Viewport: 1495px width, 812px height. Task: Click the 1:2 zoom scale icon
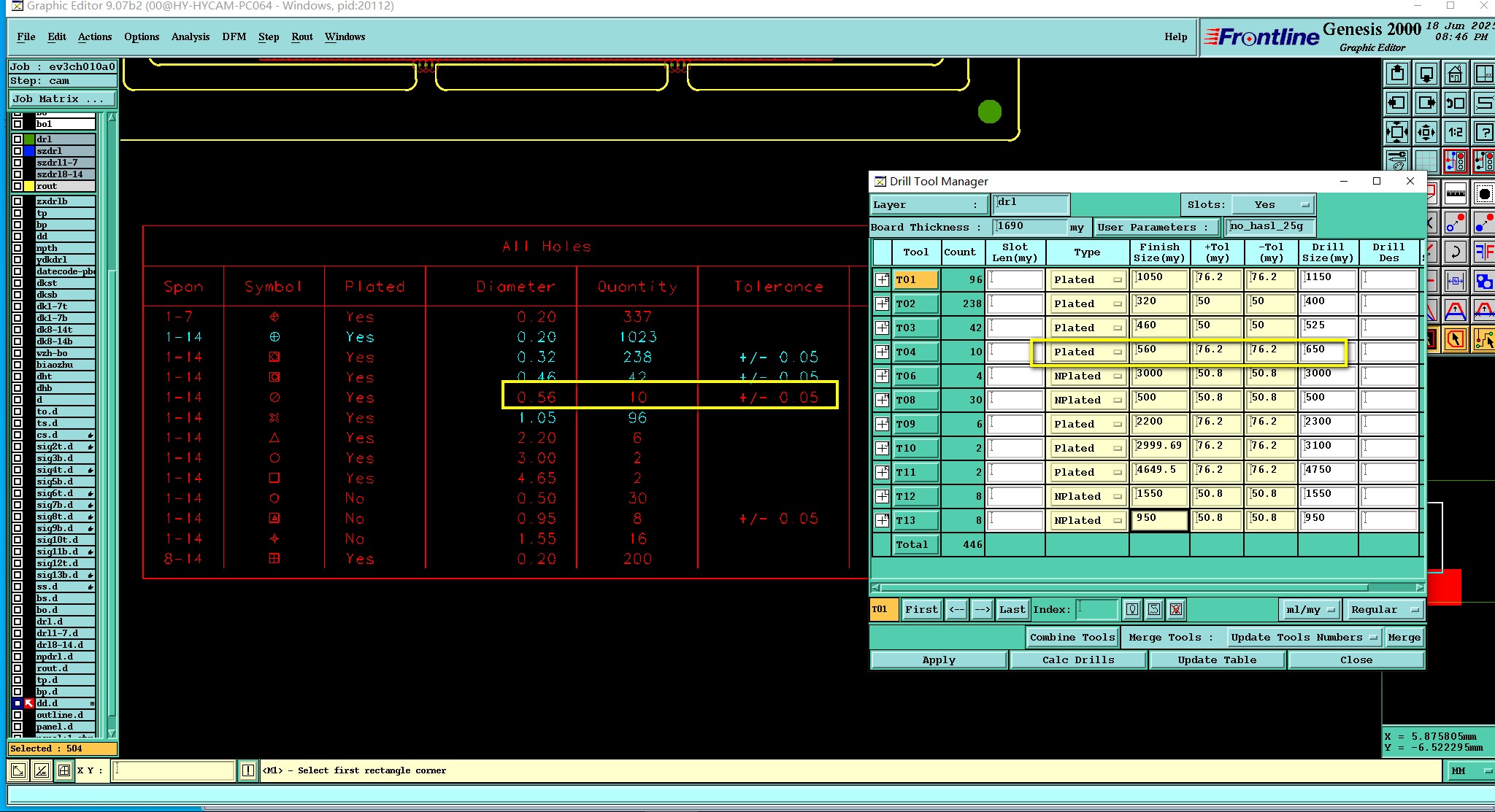point(1455,132)
